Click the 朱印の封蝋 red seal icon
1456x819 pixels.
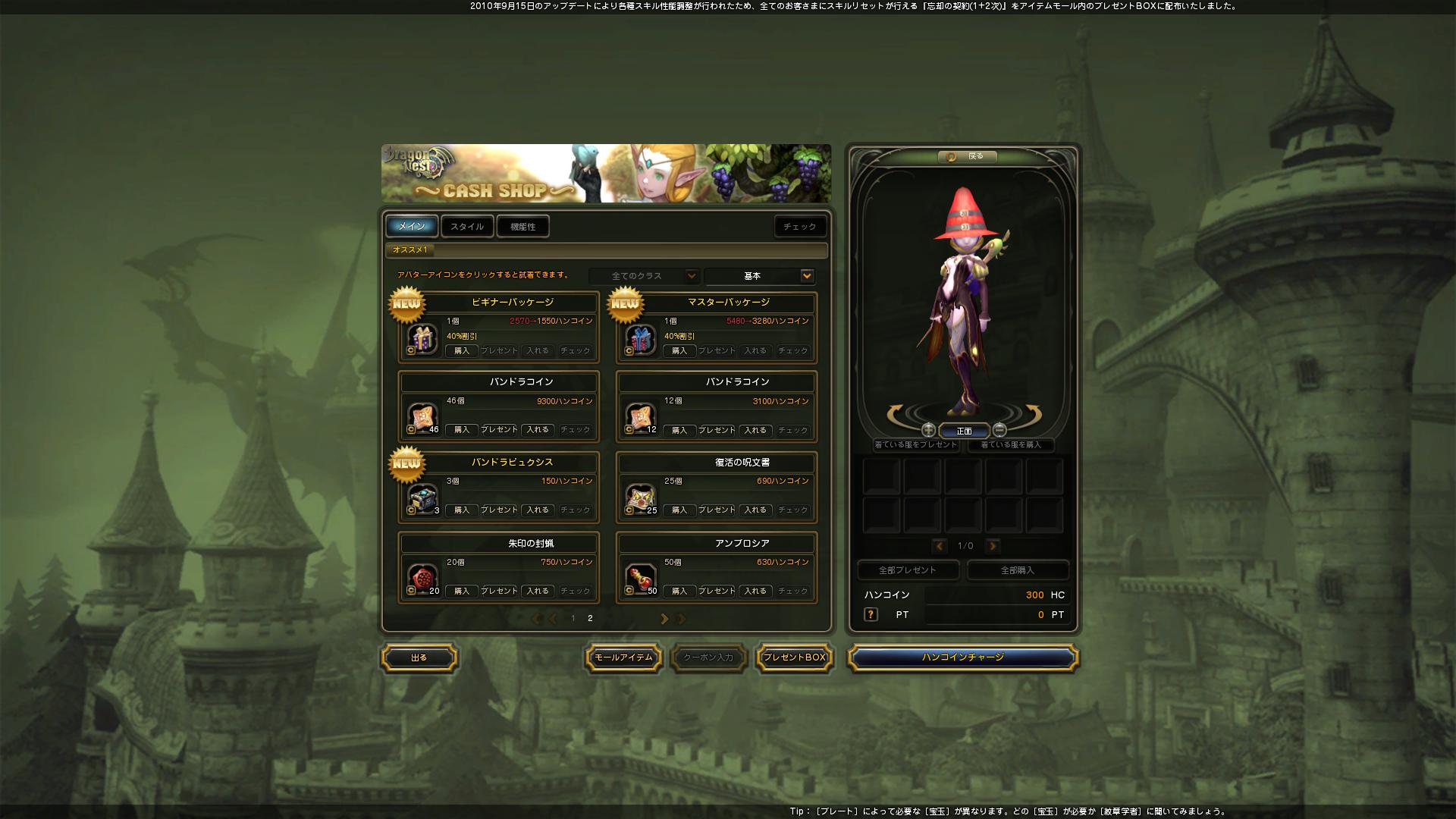422,579
